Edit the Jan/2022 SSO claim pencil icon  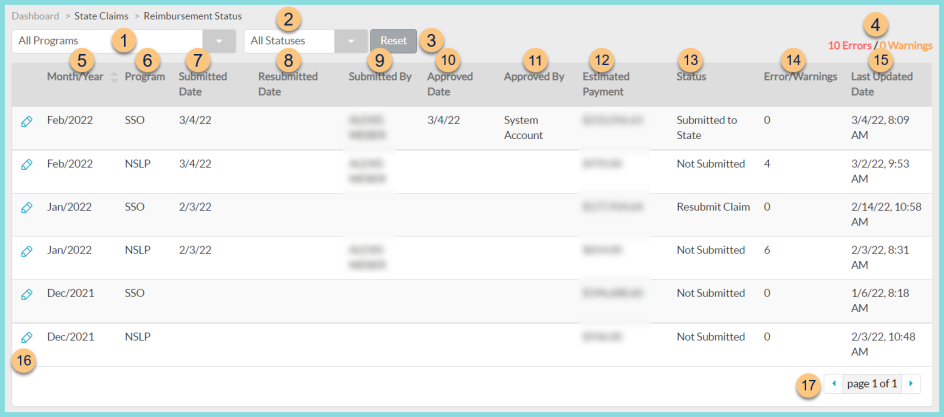pyautogui.click(x=26, y=208)
